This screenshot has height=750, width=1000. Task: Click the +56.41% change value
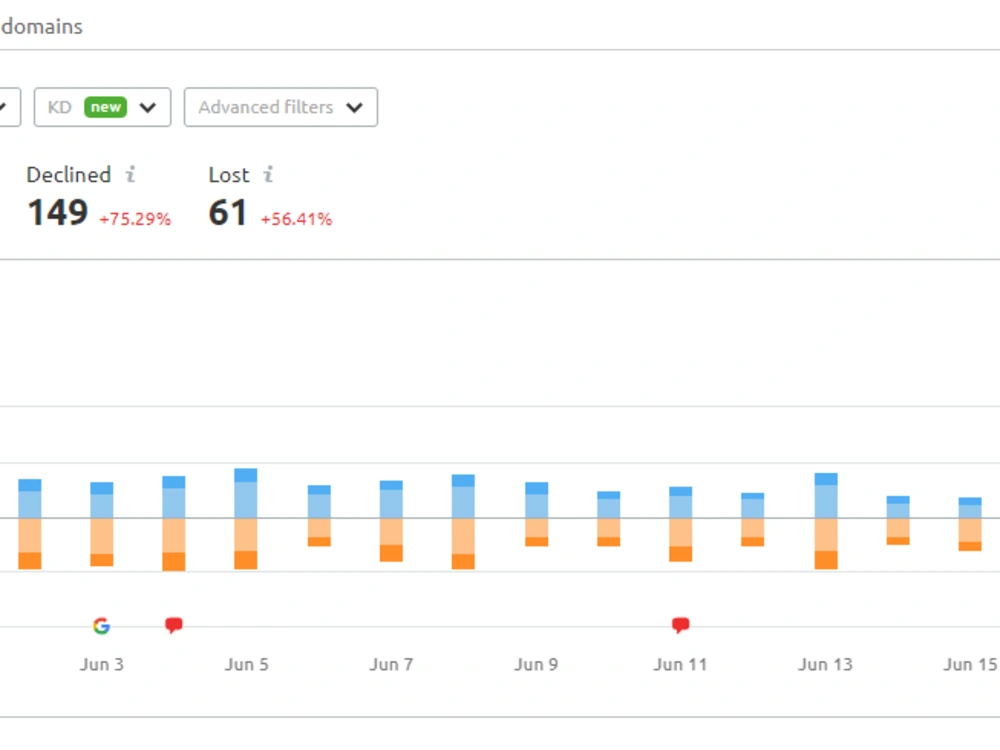297,219
